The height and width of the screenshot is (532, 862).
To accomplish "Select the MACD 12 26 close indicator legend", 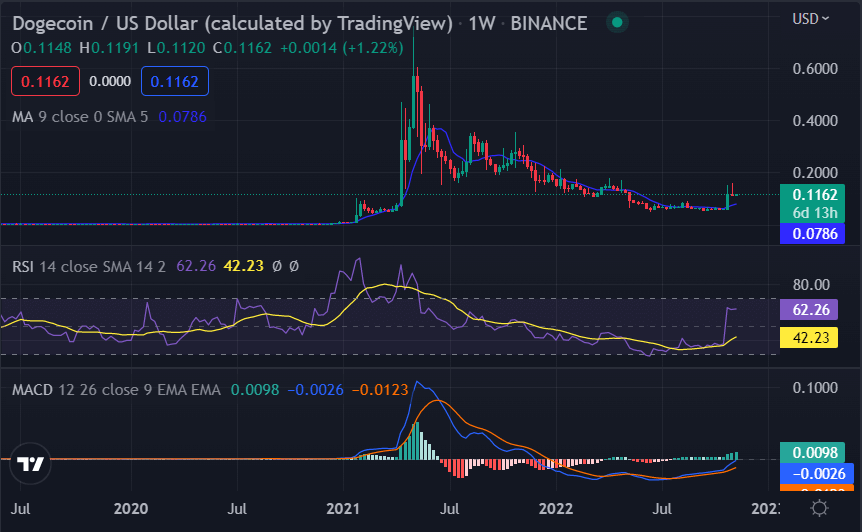I will tap(116, 390).
